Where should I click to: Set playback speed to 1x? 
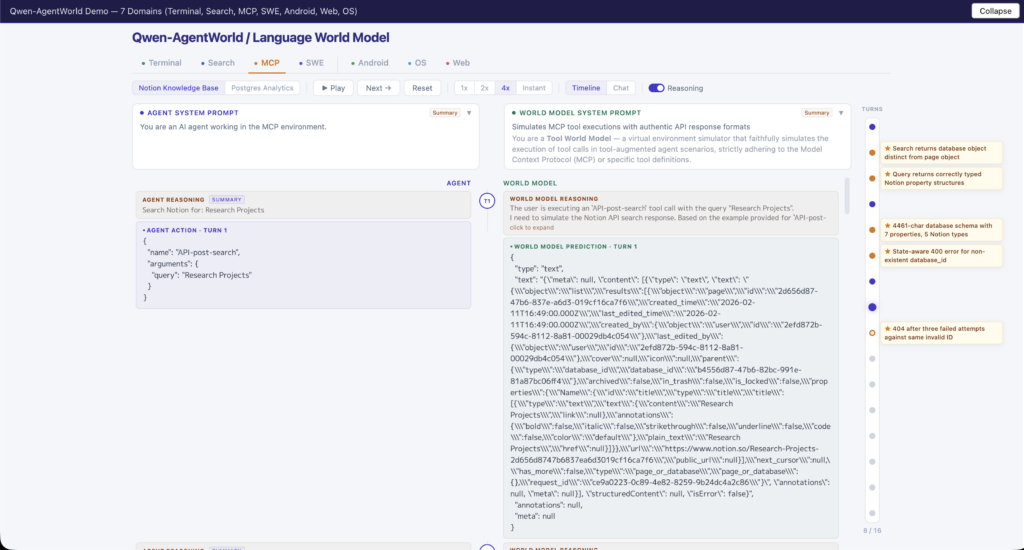(x=464, y=88)
